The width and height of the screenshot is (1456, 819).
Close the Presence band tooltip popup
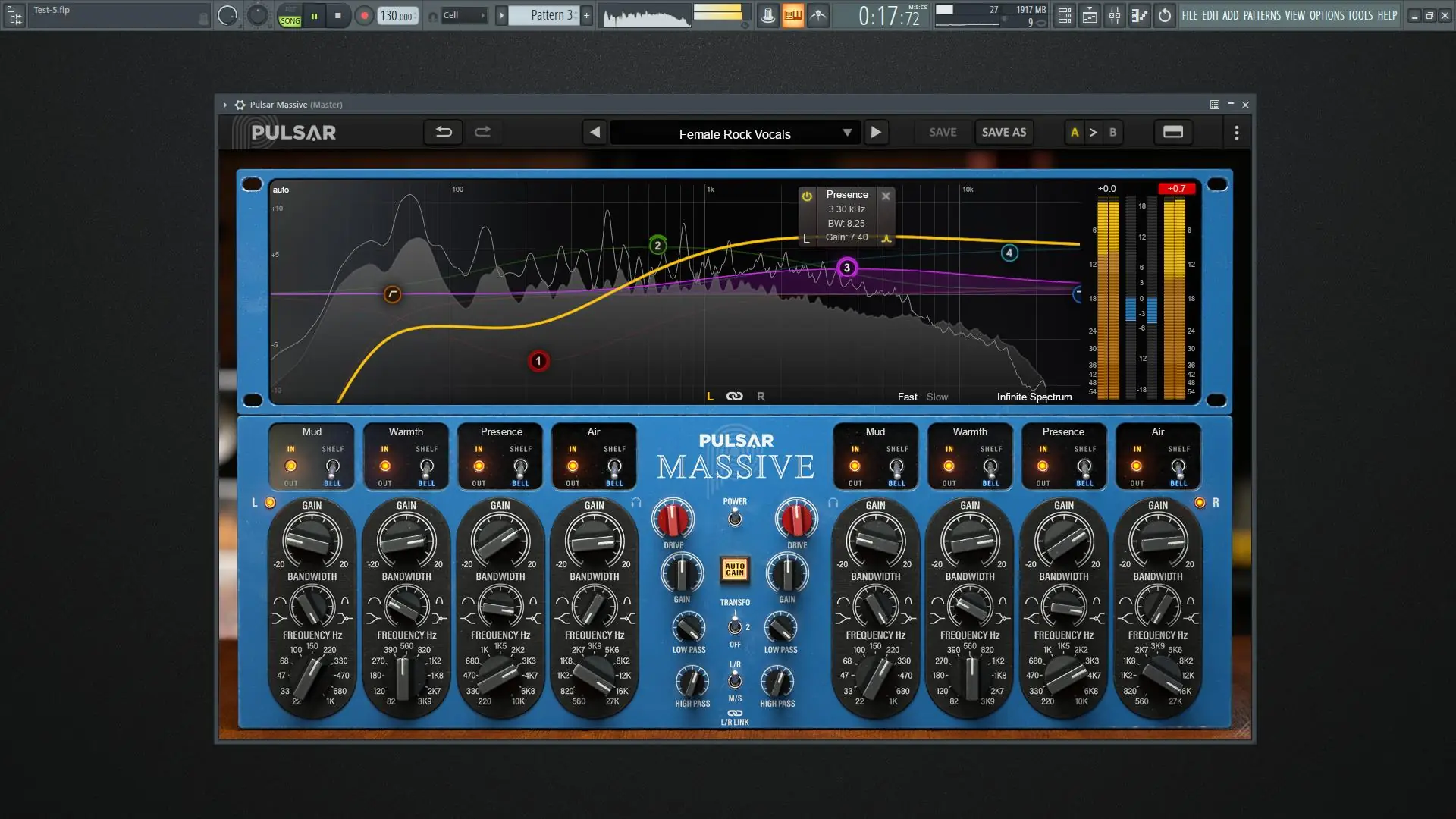pyautogui.click(x=885, y=196)
